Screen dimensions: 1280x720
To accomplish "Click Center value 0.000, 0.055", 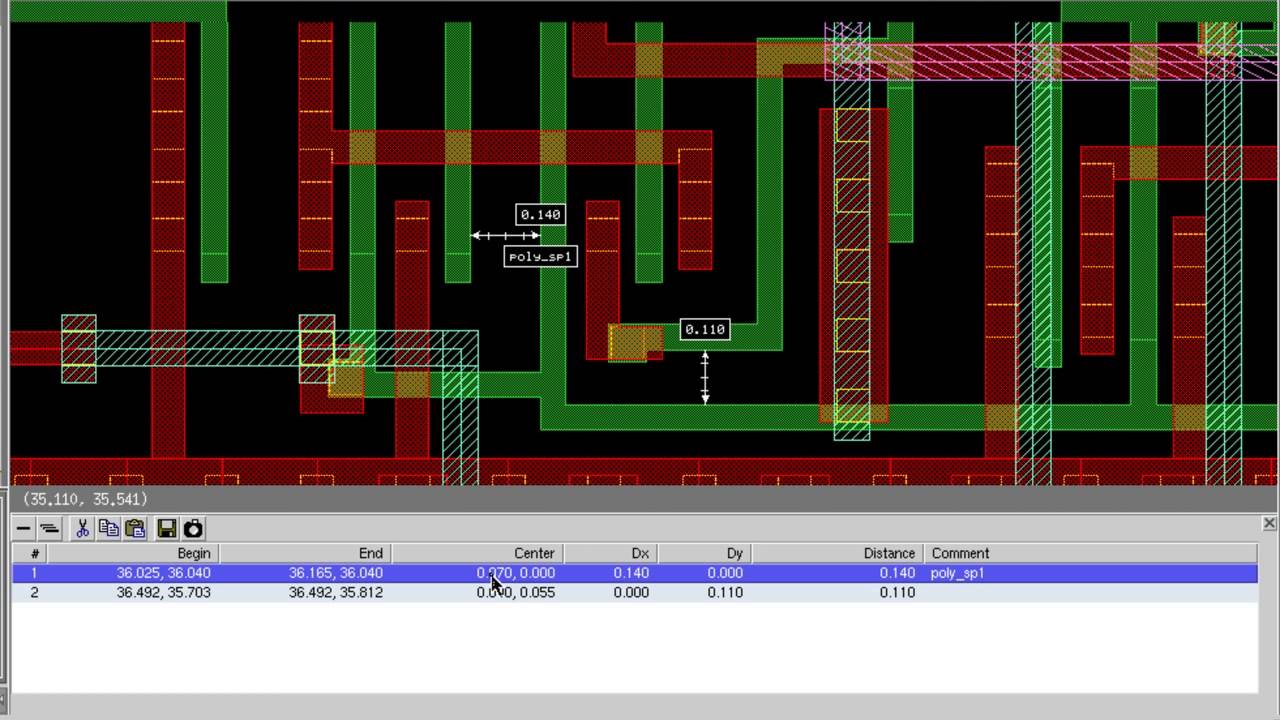I will tap(515, 592).
